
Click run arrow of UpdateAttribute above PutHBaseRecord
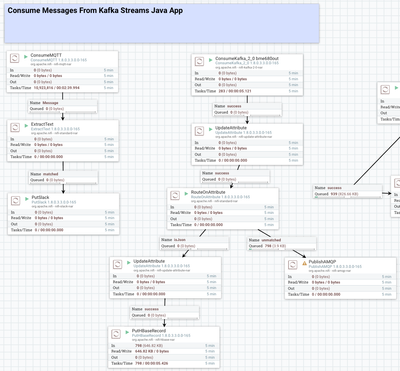click(x=128, y=263)
